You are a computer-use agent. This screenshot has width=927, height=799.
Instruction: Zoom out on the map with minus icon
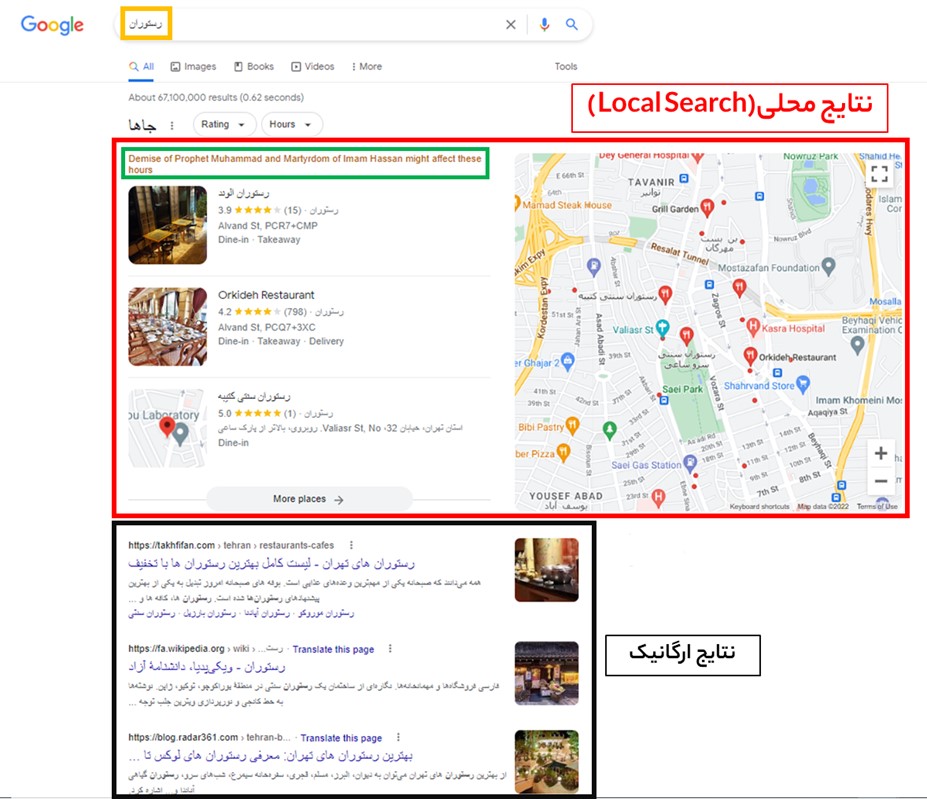point(881,480)
